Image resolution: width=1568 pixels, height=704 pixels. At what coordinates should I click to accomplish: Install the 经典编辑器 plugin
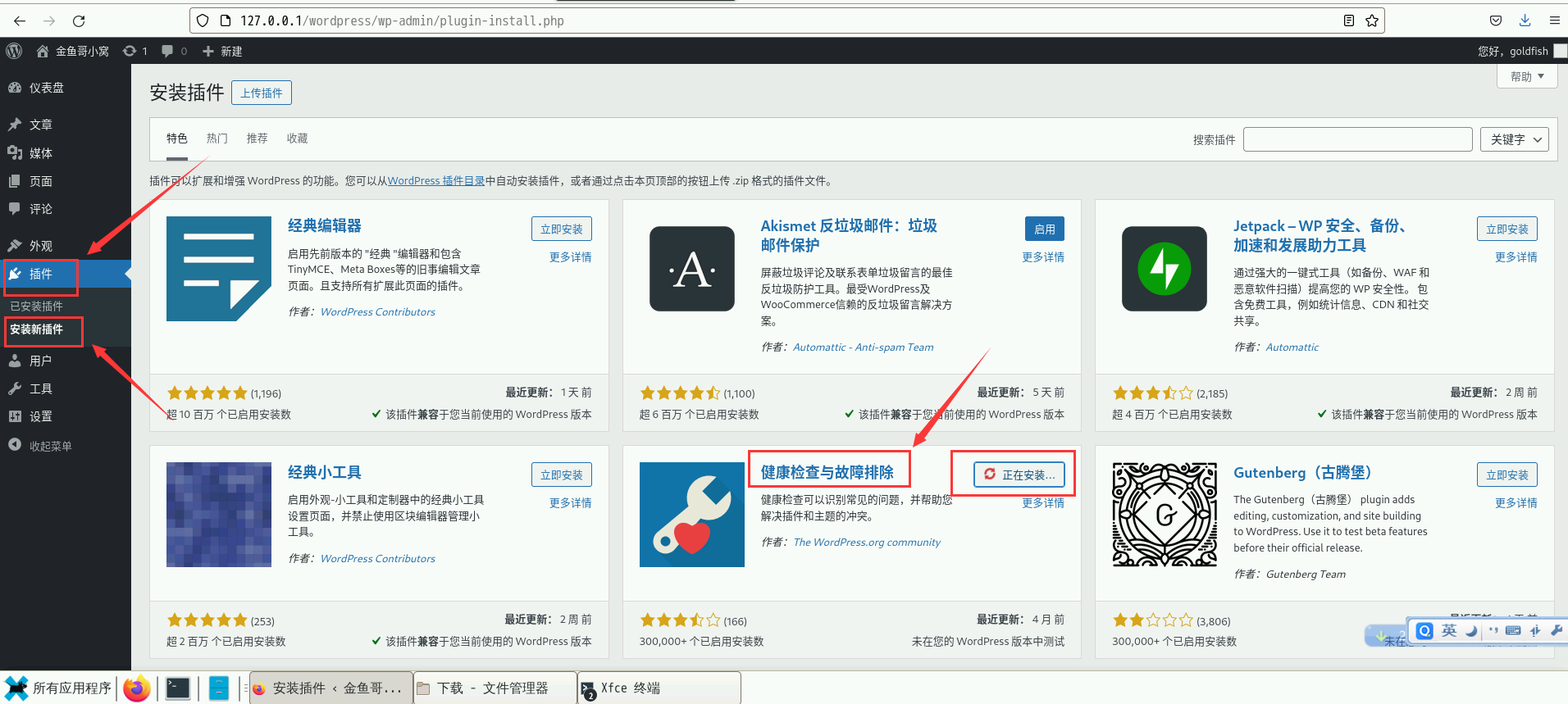click(x=562, y=229)
